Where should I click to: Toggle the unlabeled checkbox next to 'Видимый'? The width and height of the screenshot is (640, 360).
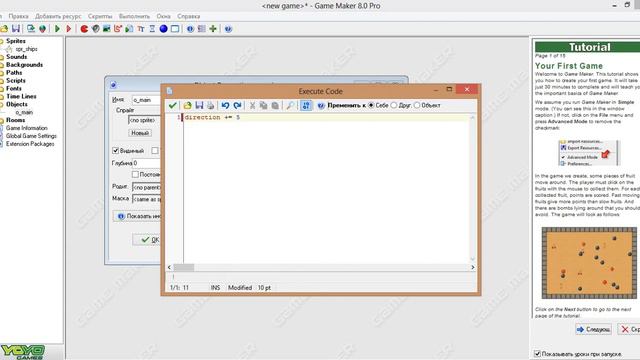click(155, 151)
